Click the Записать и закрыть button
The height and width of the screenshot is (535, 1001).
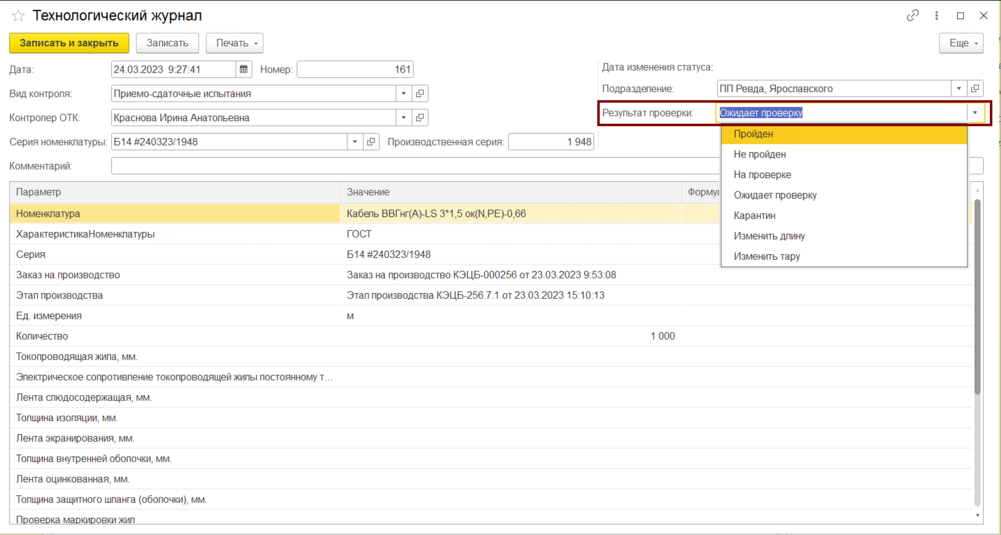click(x=69, y=43)
